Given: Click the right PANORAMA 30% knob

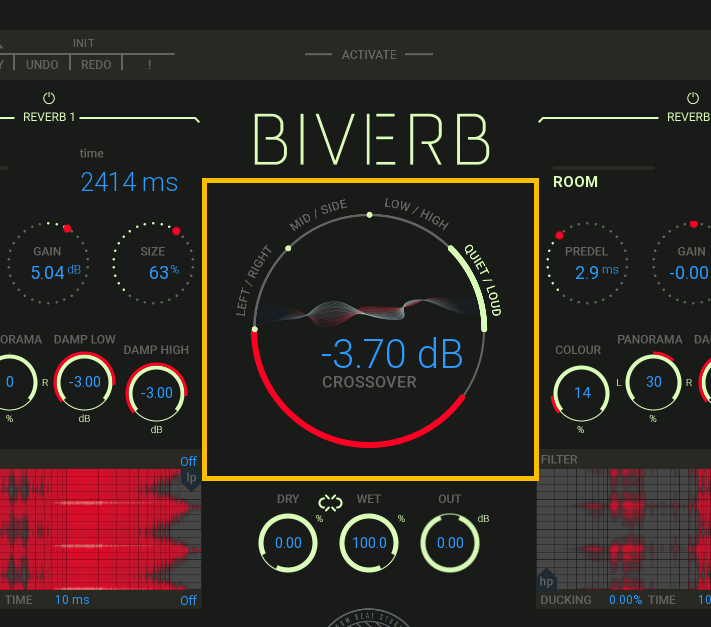Looking at the screenshot, I should 653,382.
